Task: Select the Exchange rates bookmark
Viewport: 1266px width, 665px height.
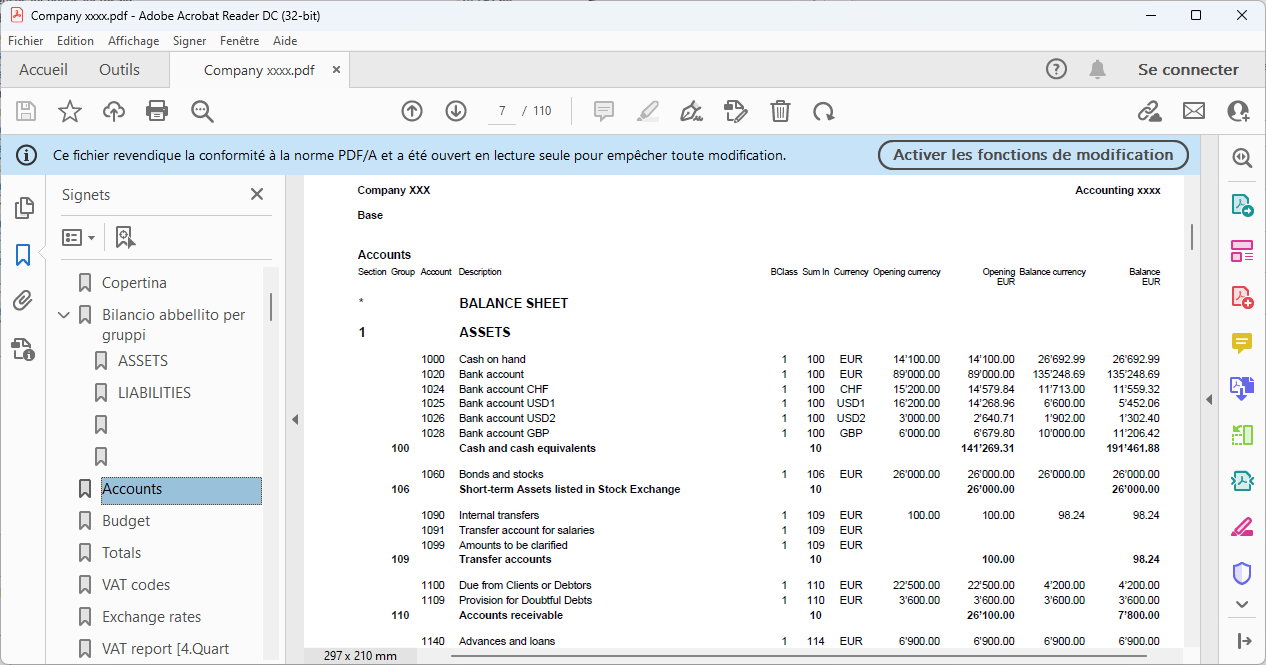Action: (x=151, y=617)
